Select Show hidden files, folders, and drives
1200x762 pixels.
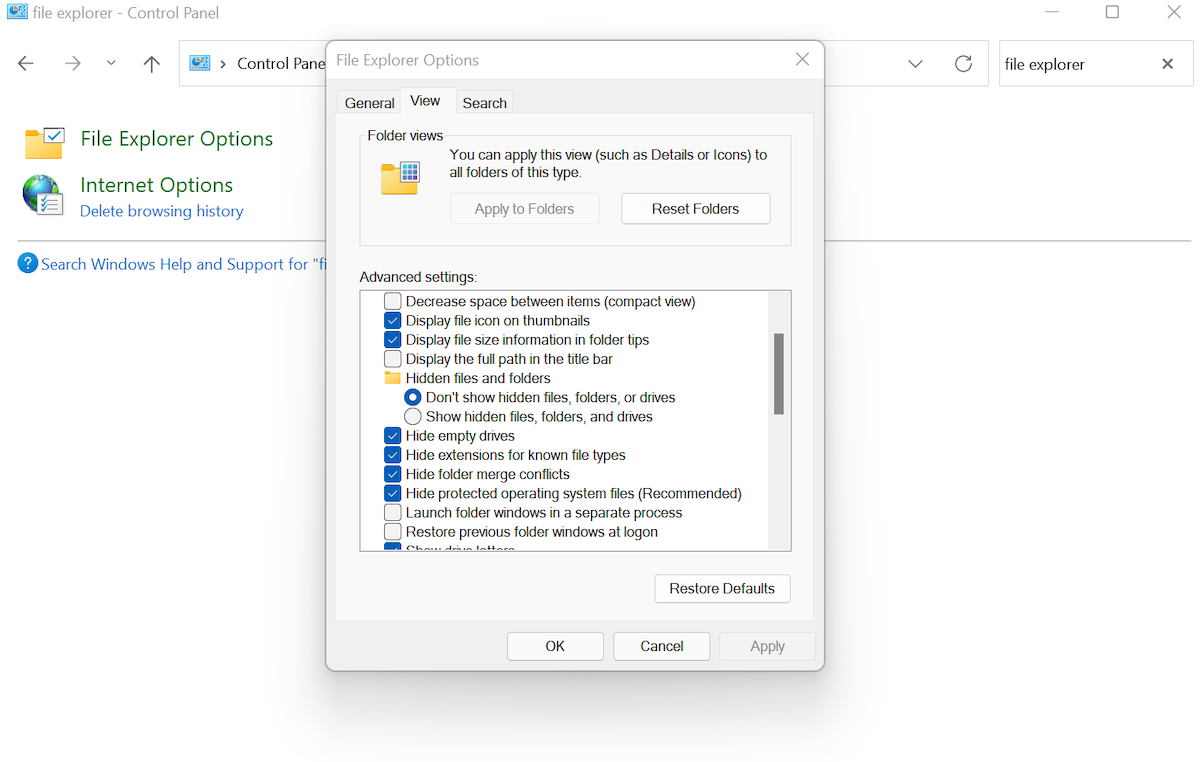tap(413, 417)
